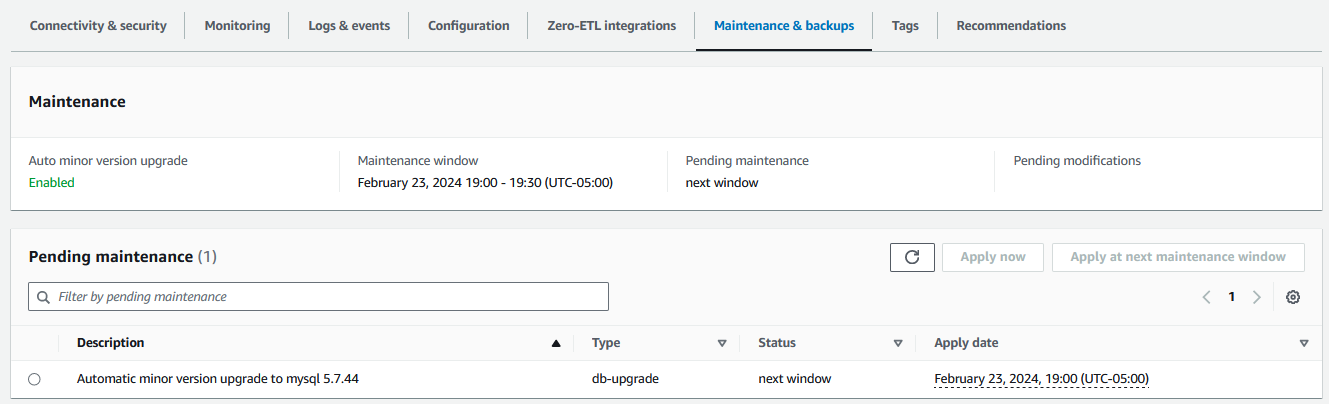Sort the Status column
Viewport: 1329px width, 404px height.
[x=898, y=343]
